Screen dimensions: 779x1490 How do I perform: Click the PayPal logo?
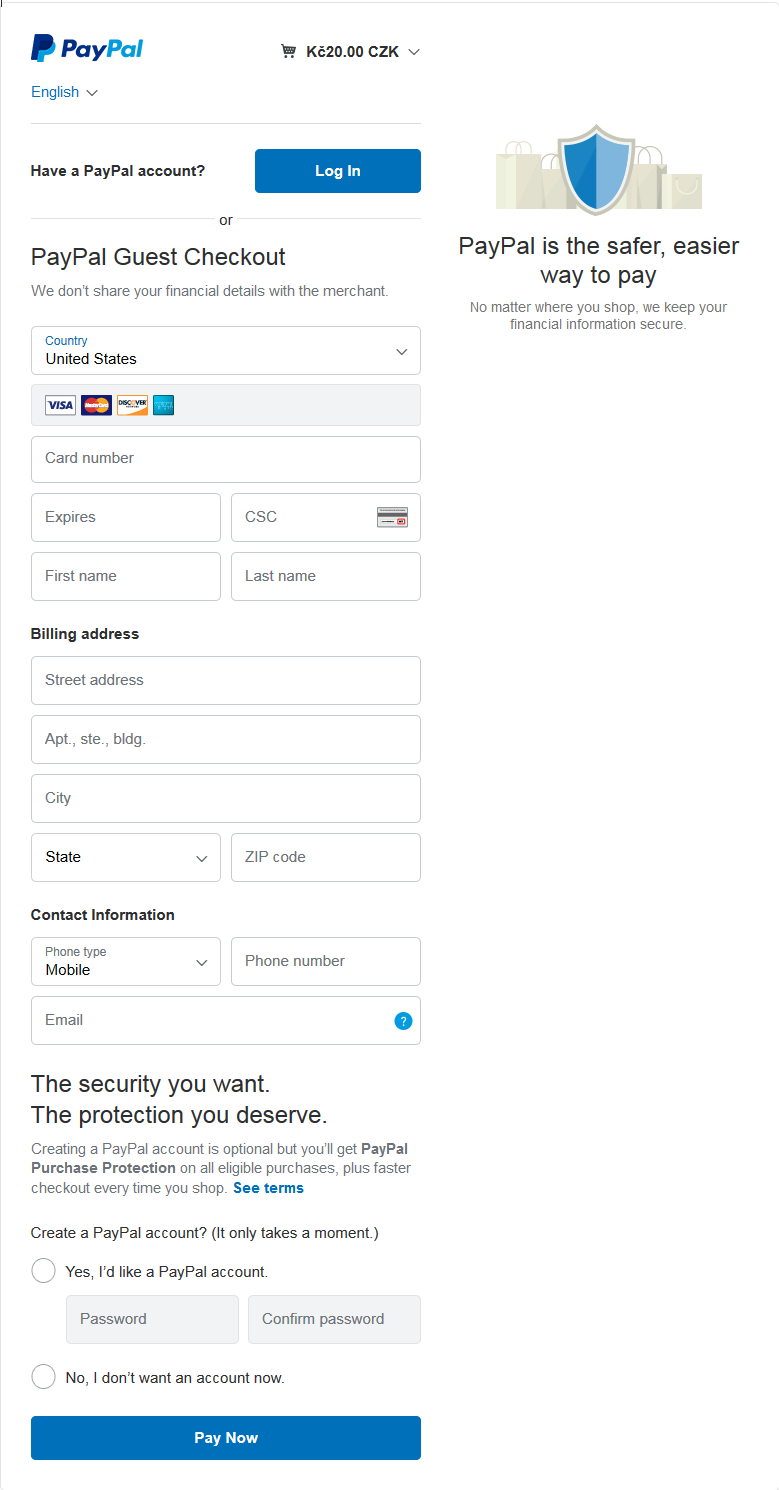(87, 48)
